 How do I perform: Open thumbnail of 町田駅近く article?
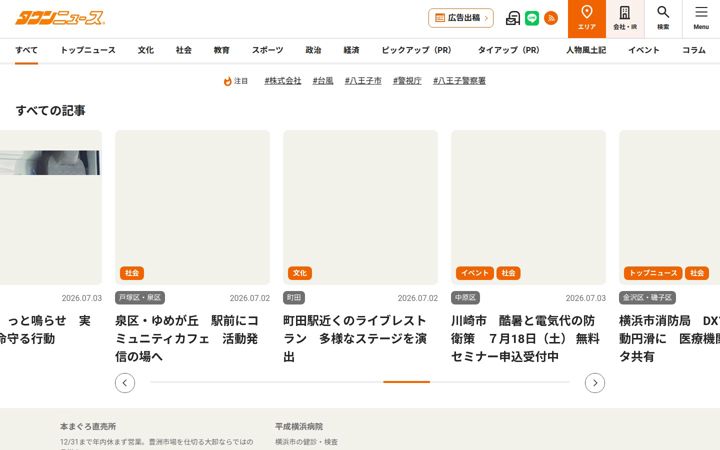point(360,208)
